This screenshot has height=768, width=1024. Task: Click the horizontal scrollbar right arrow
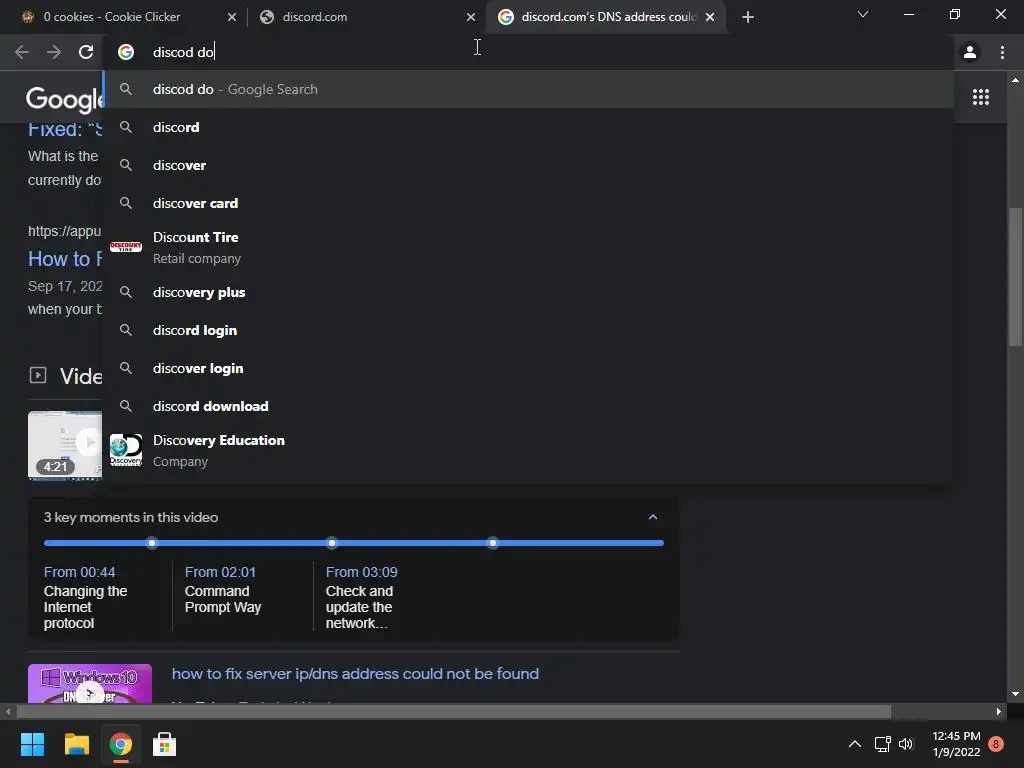coord(999,711)
